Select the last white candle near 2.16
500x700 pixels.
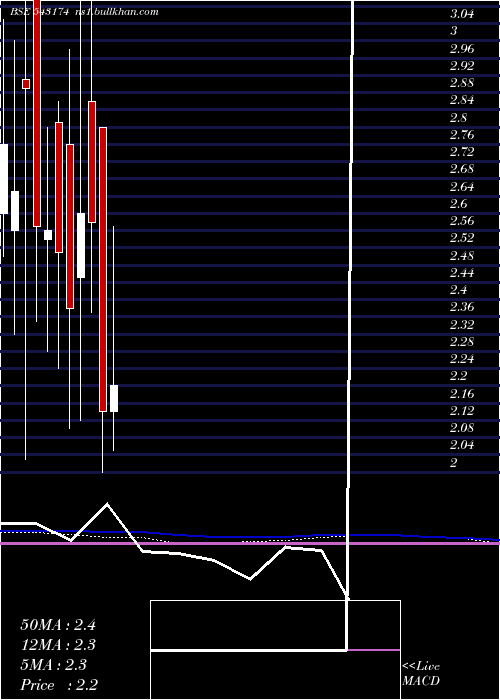click(x=114, y=398)
